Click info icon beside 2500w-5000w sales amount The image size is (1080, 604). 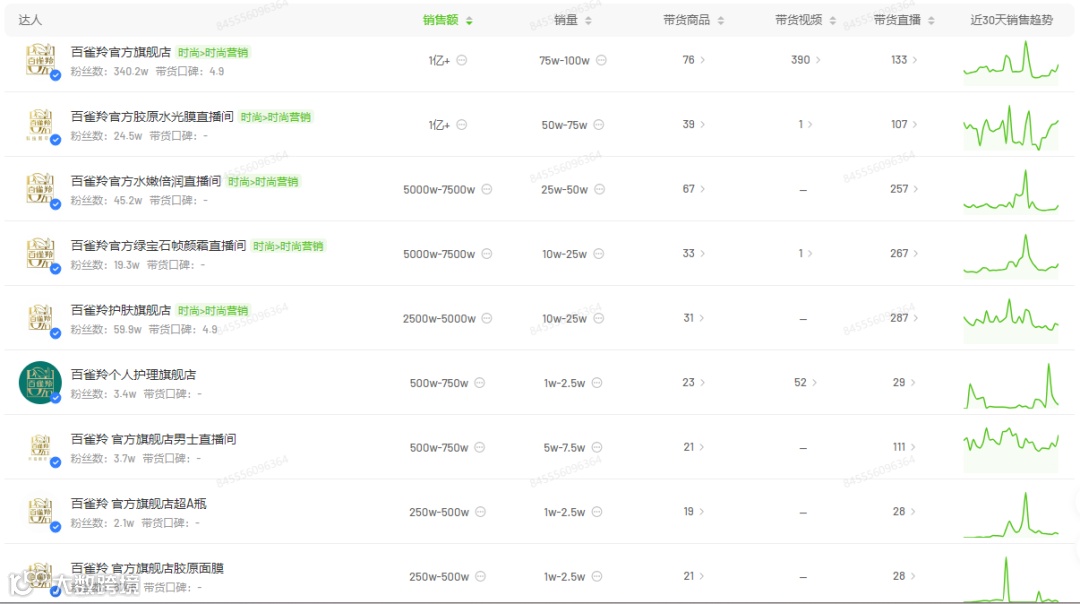point(487,318)
